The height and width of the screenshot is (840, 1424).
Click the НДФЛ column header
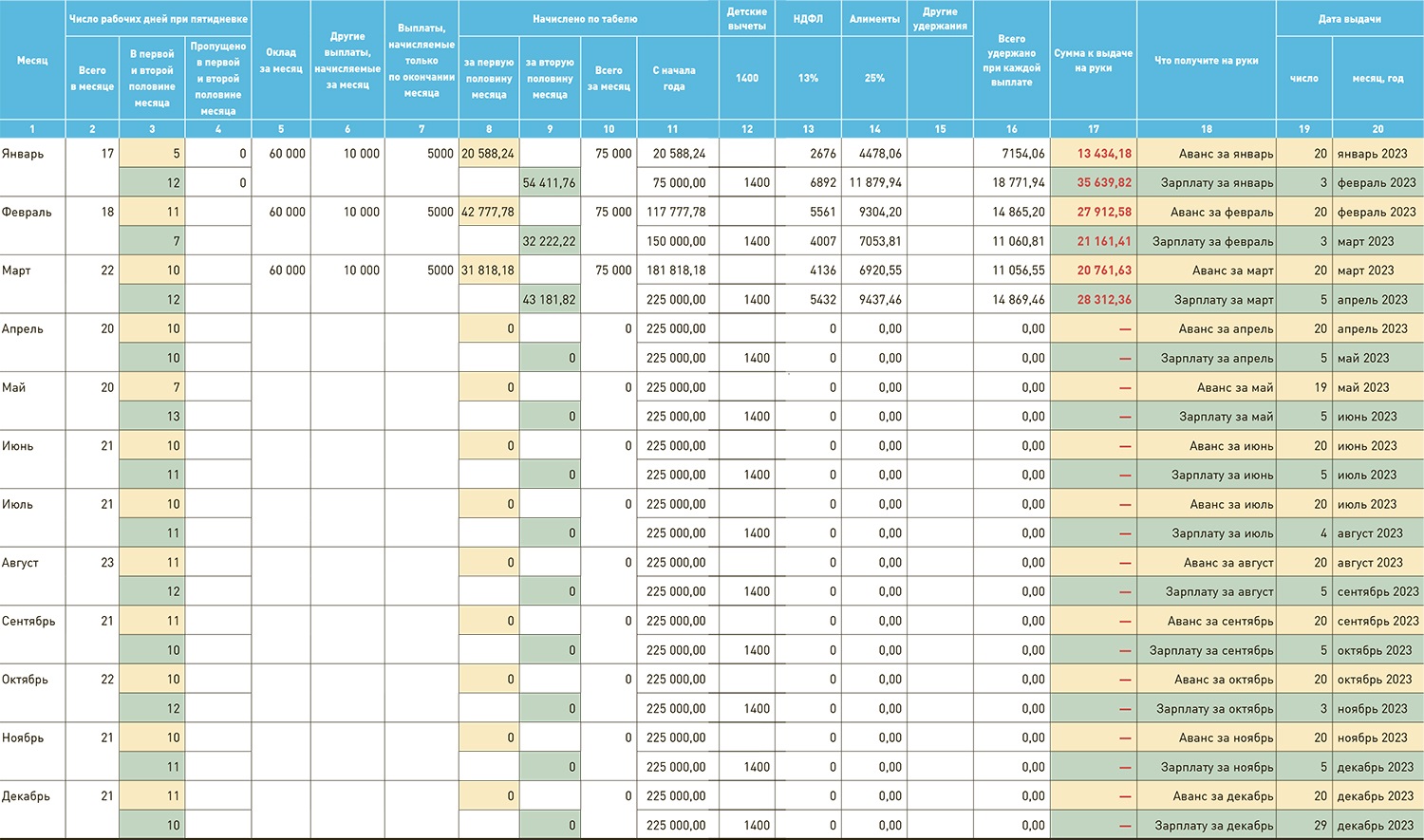pyautogui.click(x=808, y=19)
